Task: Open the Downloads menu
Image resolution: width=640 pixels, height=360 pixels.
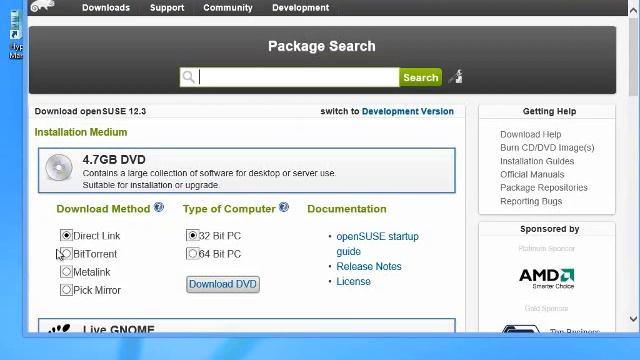Action: [106, 8]
